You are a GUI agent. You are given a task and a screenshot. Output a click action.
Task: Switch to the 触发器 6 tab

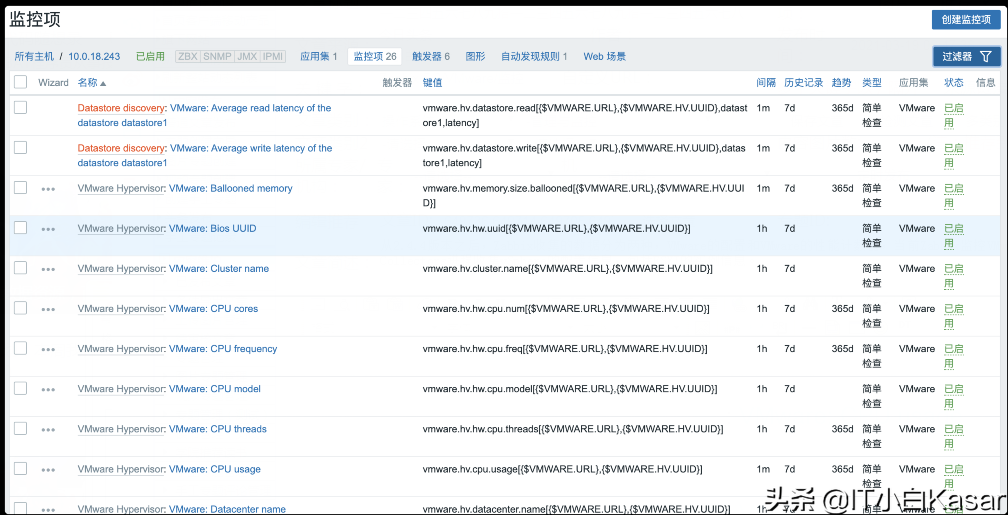tap(431, 57)
